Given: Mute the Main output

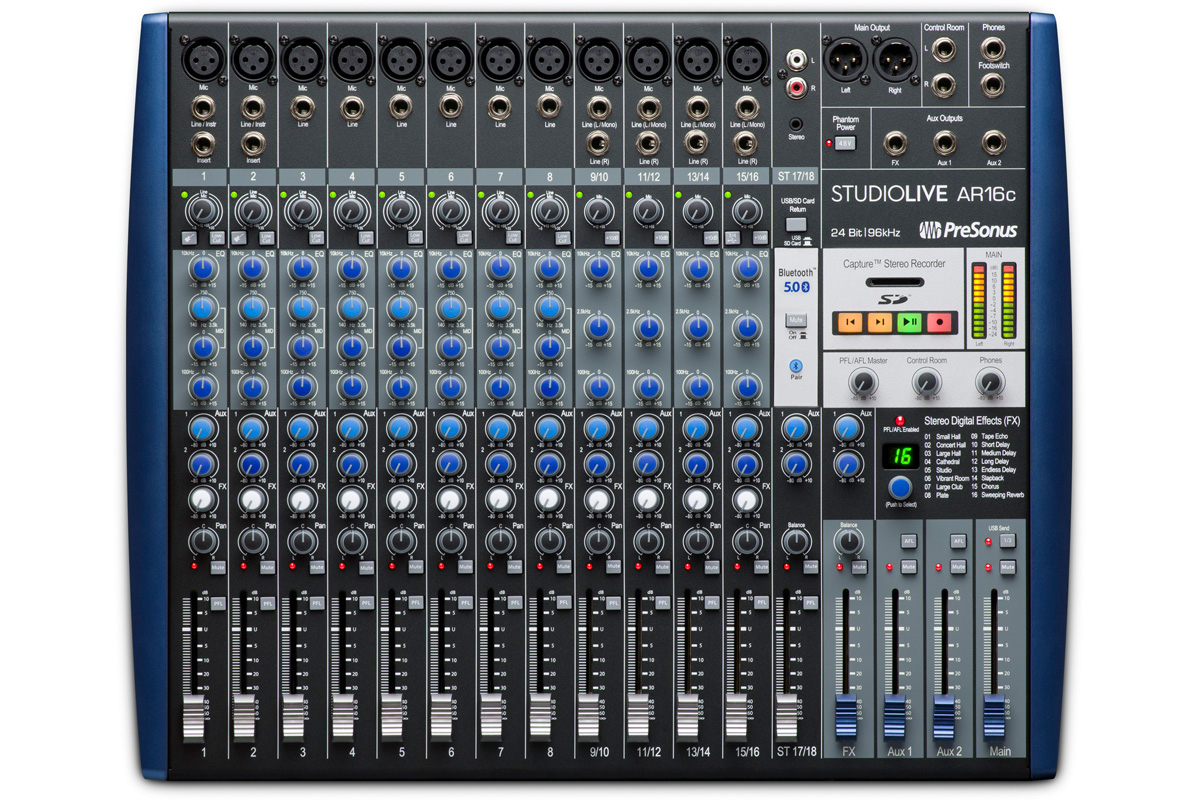Looking at the screenshot, I should 1008,567.
